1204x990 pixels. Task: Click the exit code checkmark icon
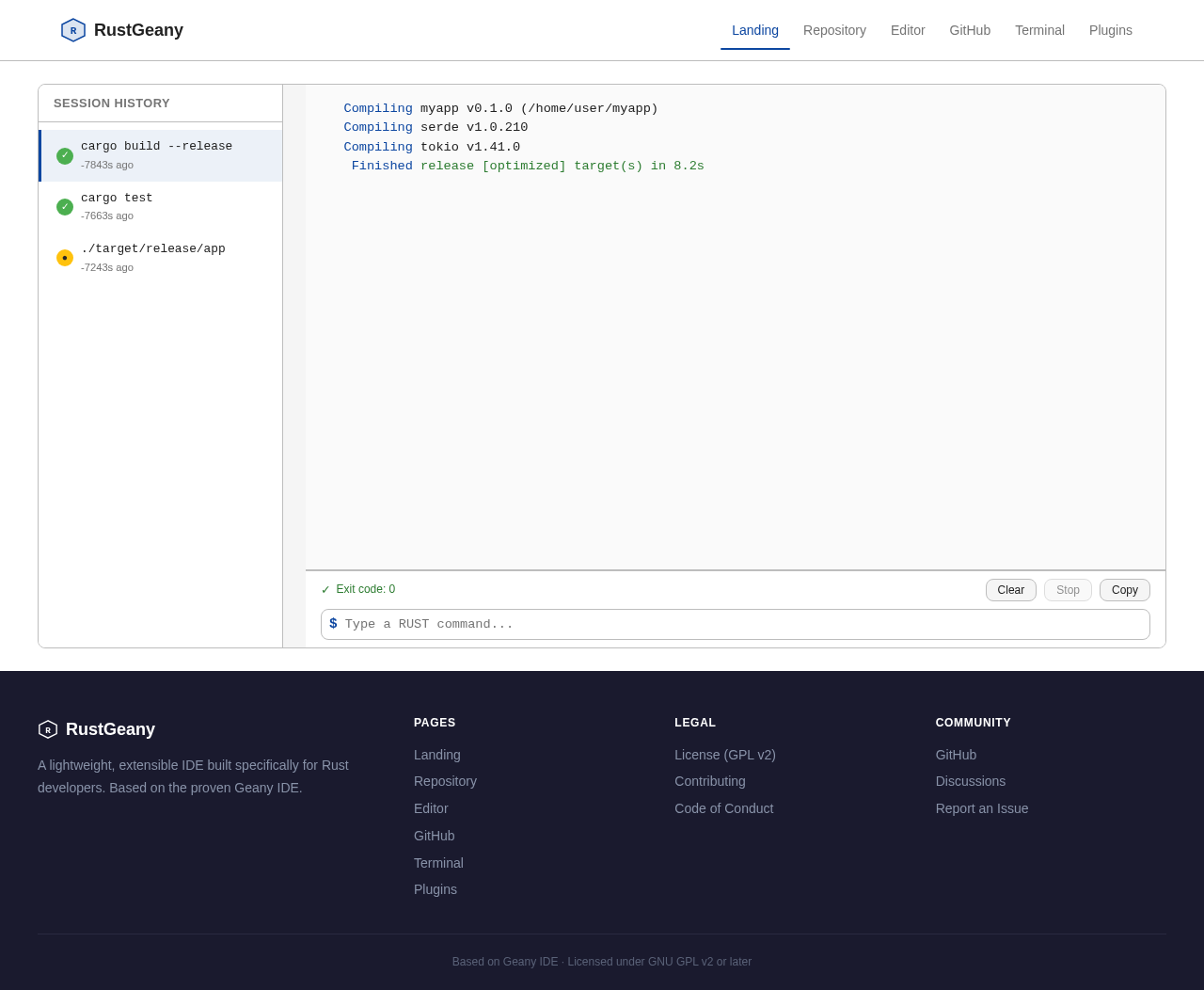click(x=325, y=590)
